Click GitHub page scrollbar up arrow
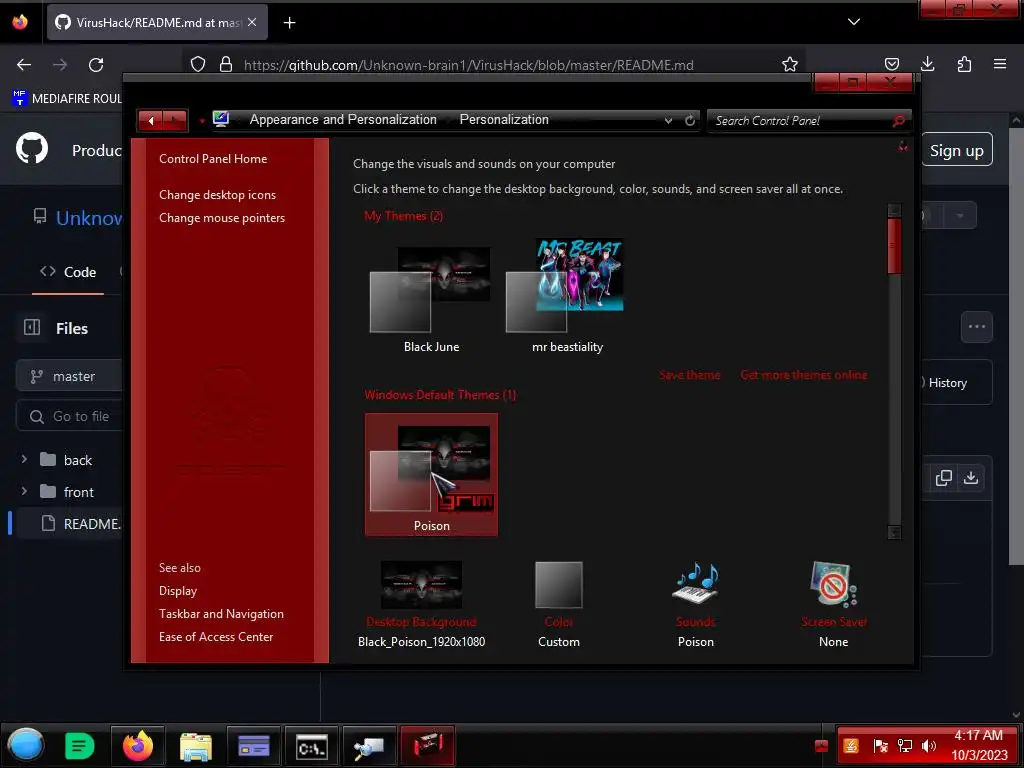Screen dimensions: 1024x768 pos(1016,121)
